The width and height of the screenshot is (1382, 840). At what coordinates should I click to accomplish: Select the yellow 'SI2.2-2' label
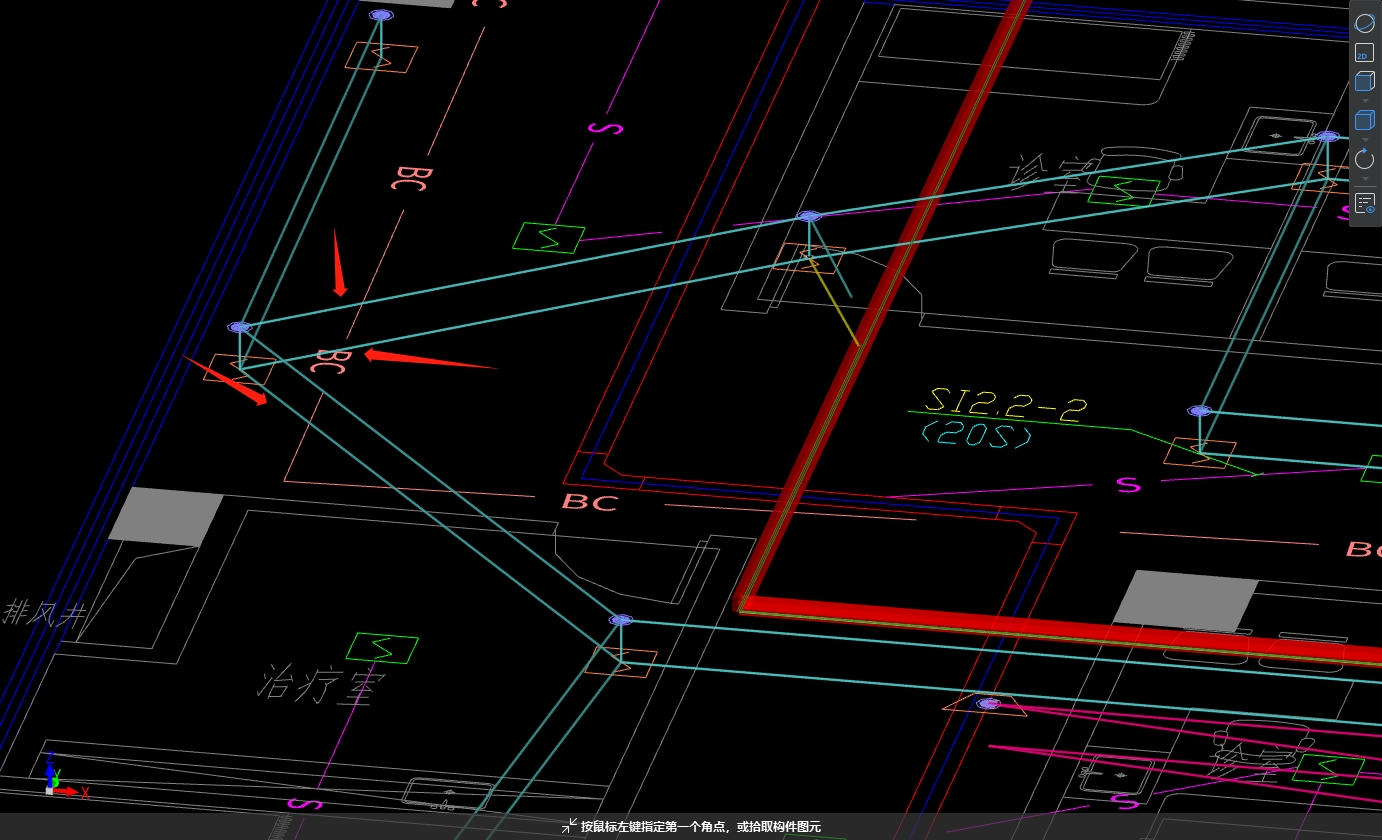(x=1007, y=403)
